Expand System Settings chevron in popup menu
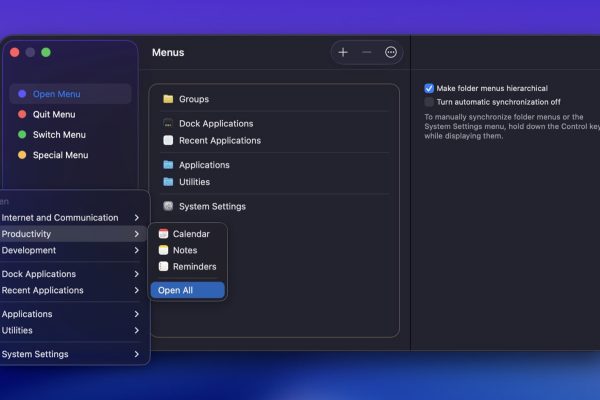This screenshot has height=400, width=600. (x=137, y=354)
